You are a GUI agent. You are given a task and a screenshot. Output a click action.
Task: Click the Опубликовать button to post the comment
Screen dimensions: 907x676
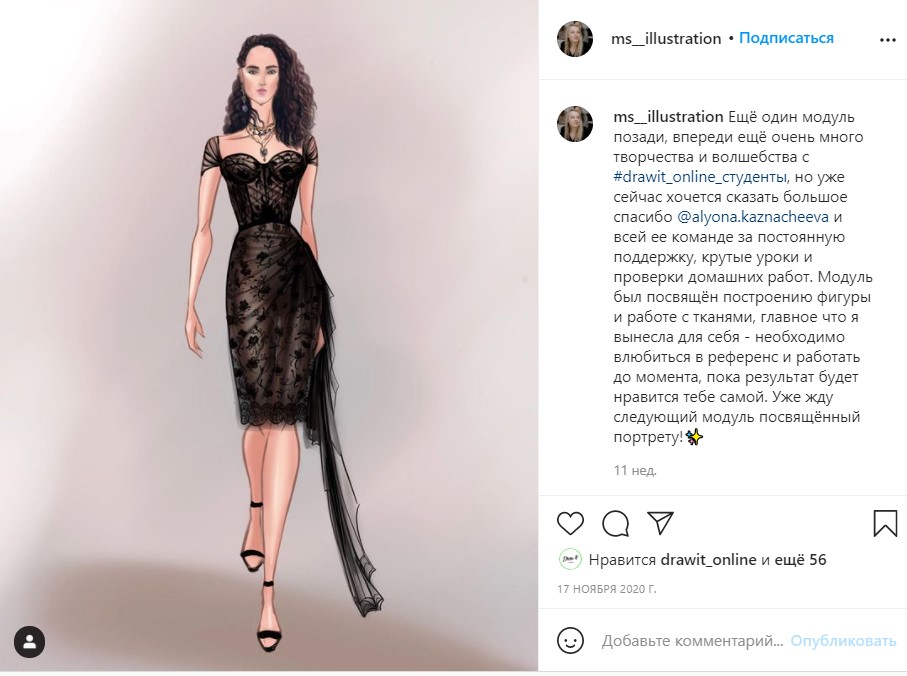tap(843, 641)
